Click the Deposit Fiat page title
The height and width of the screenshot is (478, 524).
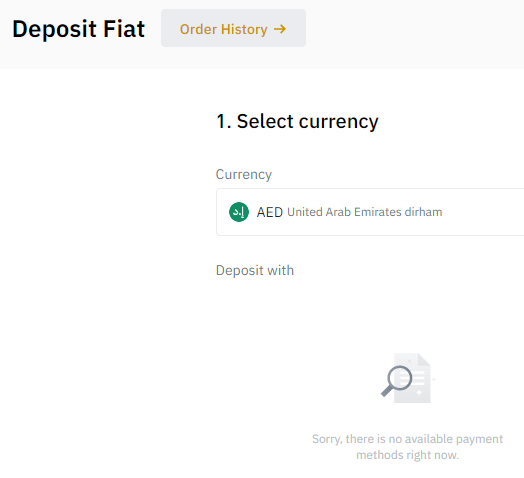(78, 29)
